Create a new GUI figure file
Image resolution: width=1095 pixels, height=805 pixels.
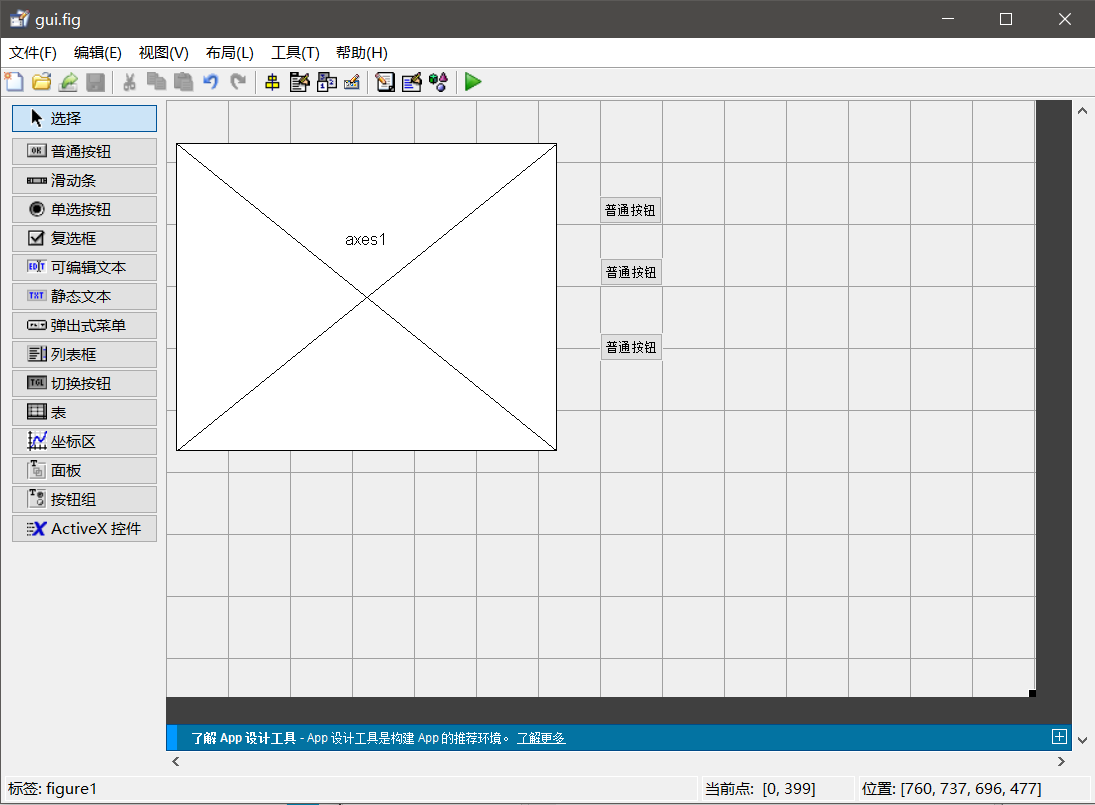pyautogui.click(x=14, y=82)
